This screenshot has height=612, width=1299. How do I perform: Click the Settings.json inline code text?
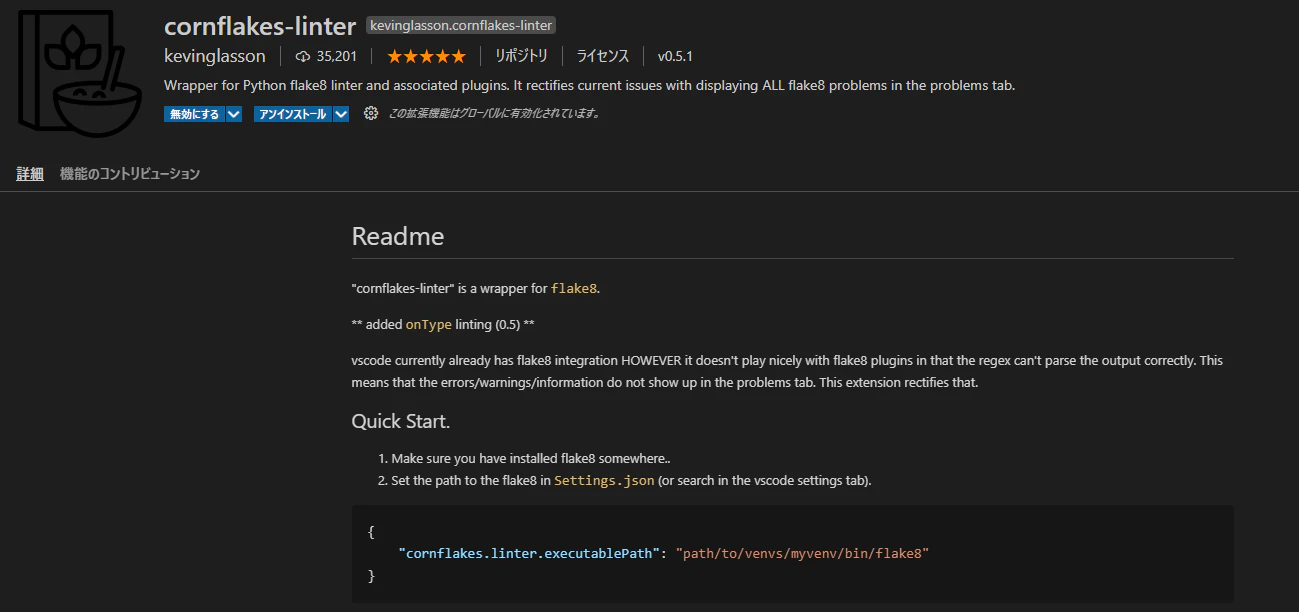coord(605,480)
